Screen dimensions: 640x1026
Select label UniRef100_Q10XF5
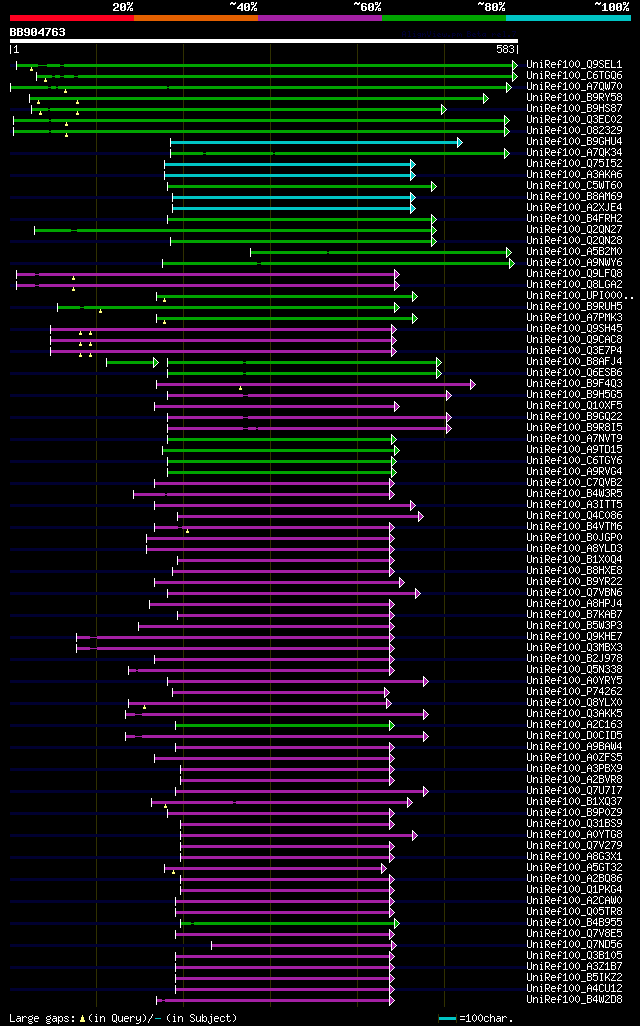(574, 406)
